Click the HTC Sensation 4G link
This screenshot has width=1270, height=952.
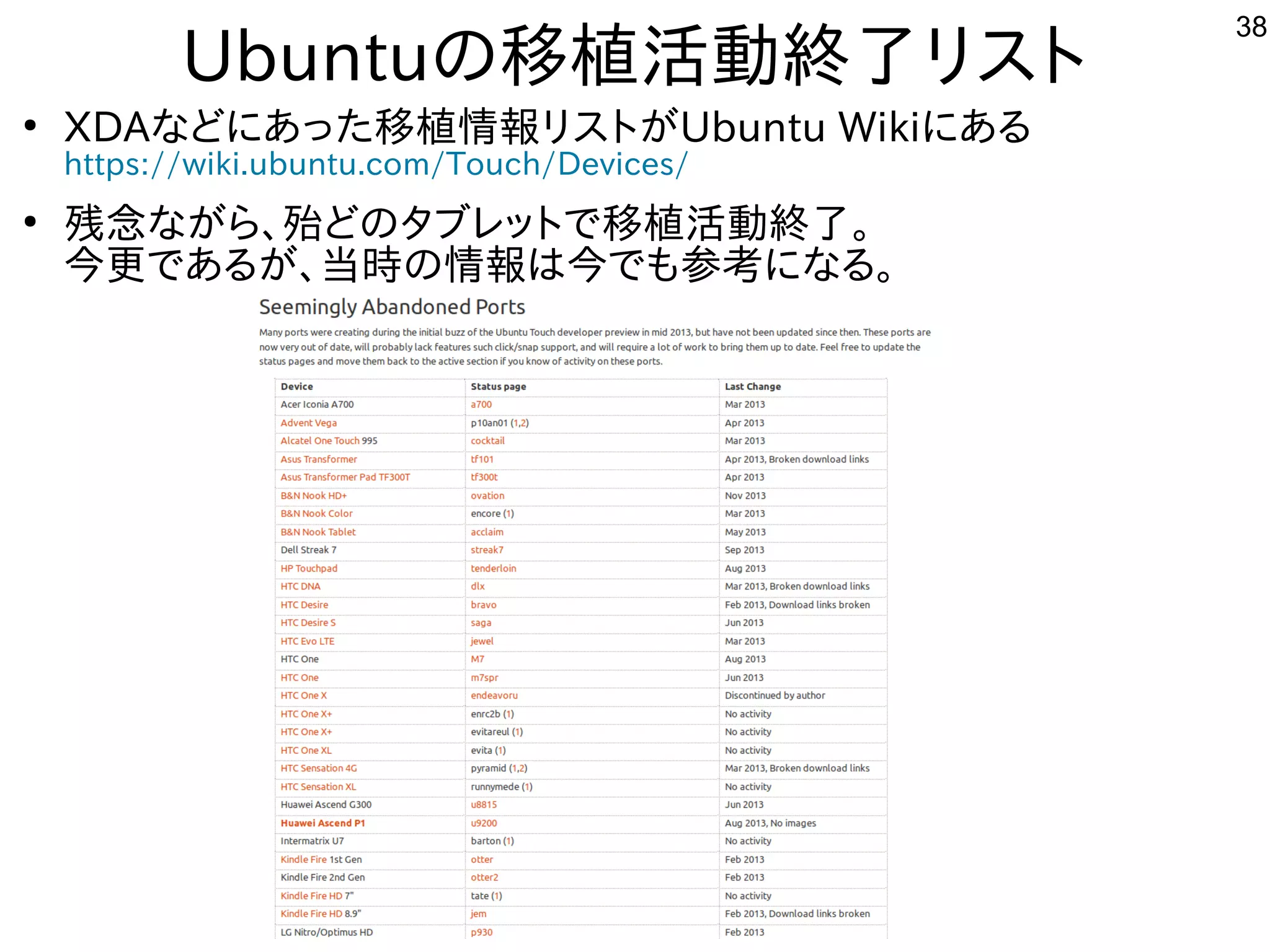click(319, 769)
